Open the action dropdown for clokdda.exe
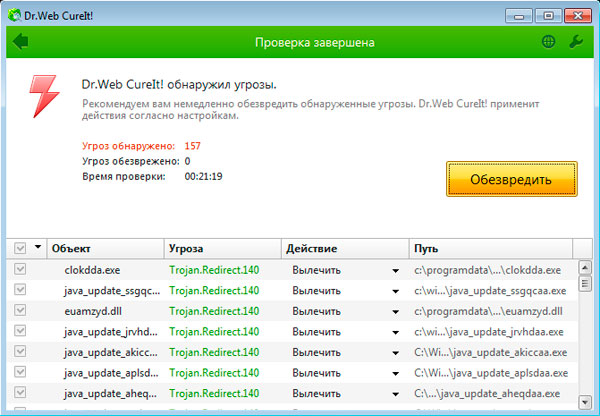This screenshot has height=416, width=600. [395, 270]
